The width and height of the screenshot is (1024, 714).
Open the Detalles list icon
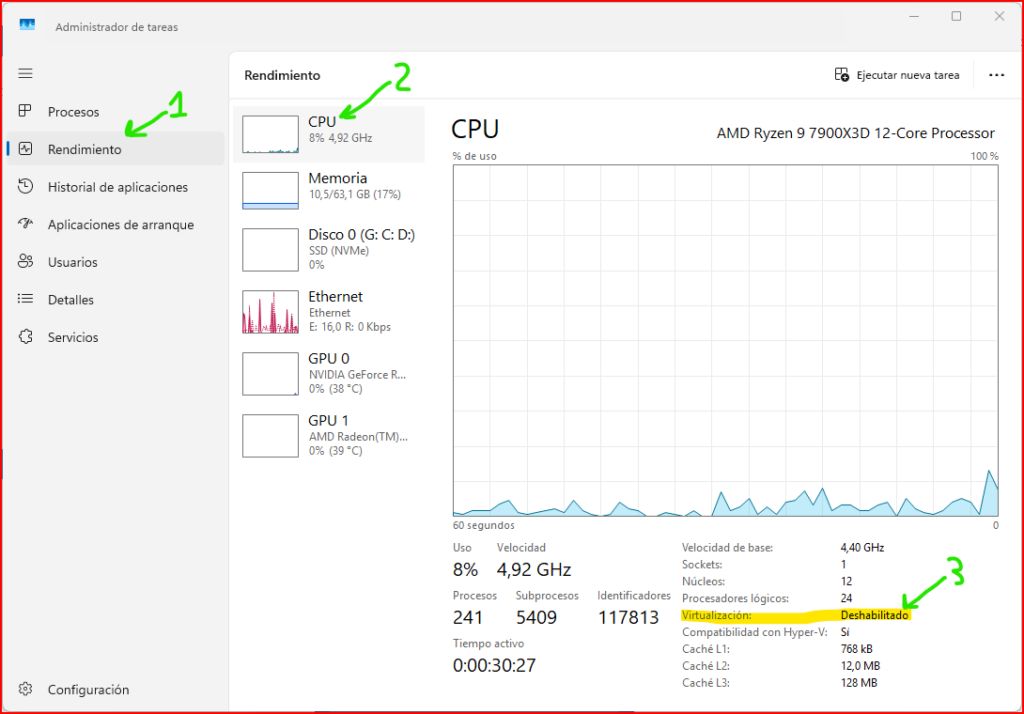26,300
